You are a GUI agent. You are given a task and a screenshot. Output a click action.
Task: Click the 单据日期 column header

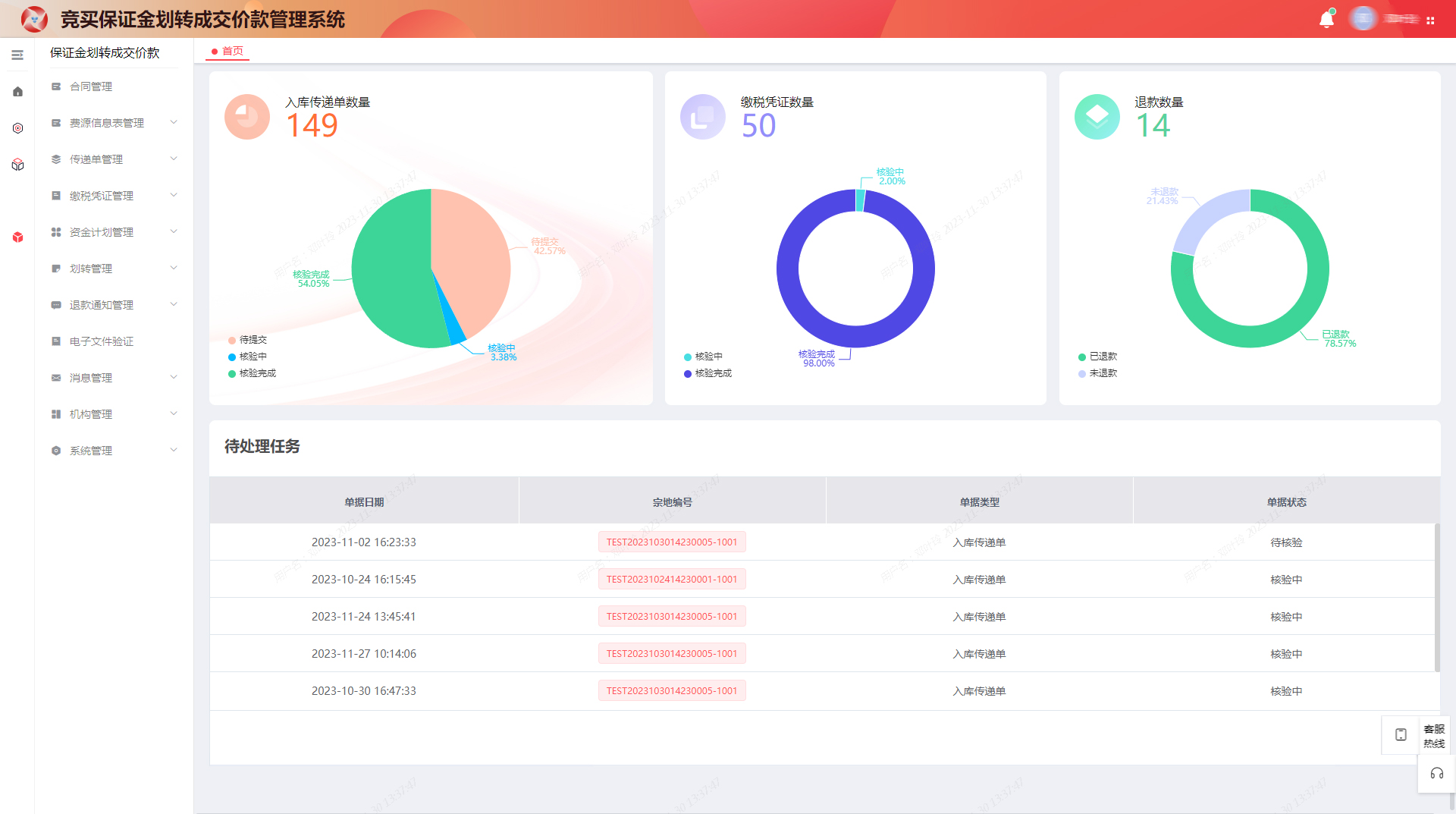[364, 502]
